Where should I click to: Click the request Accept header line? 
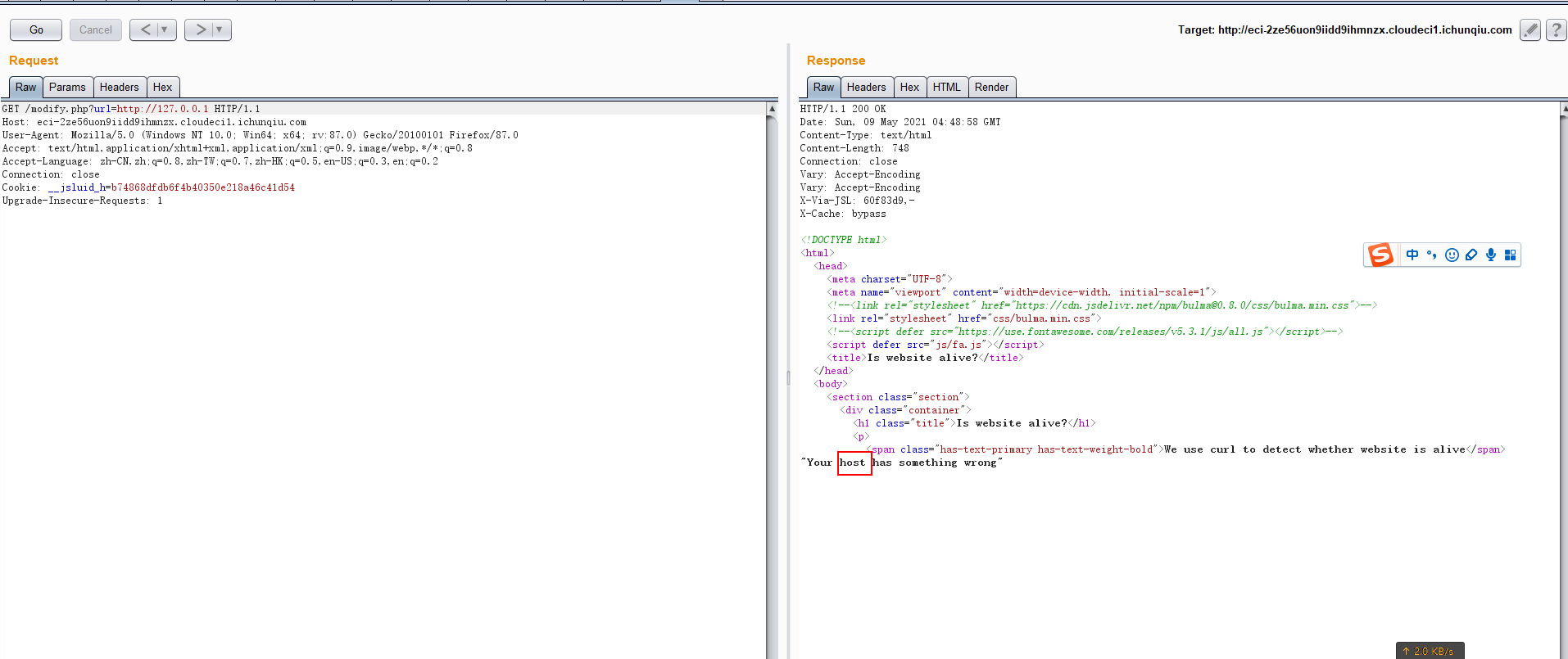tap(237, 148)
